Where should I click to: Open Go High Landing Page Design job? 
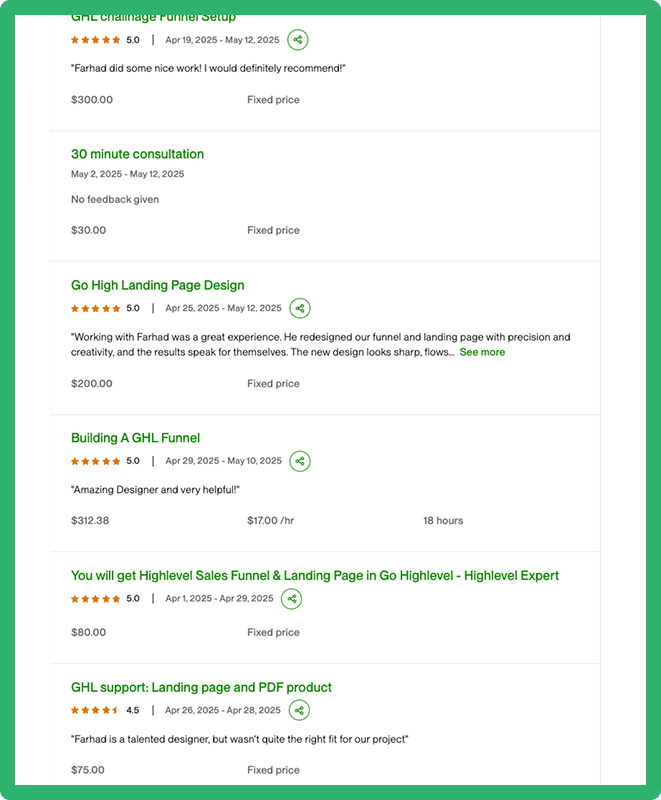tap(157, 285)
